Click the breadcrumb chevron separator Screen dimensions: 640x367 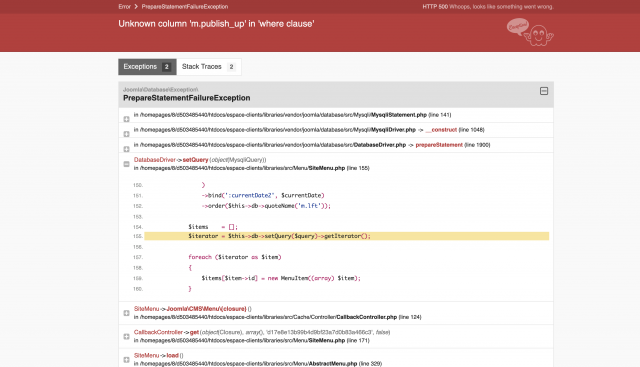tap(136, 7)
